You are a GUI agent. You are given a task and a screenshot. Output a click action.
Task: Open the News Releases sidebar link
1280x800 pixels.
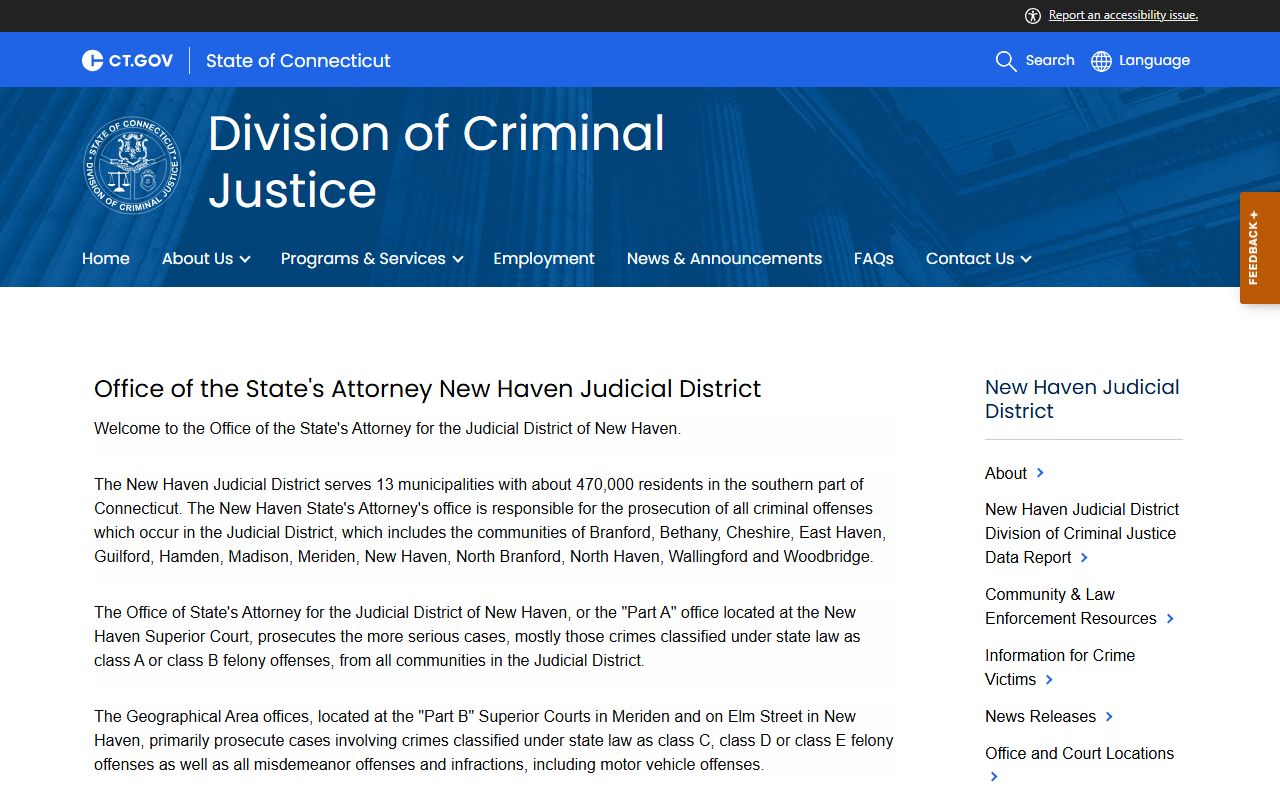click(x=1040, y=716)
